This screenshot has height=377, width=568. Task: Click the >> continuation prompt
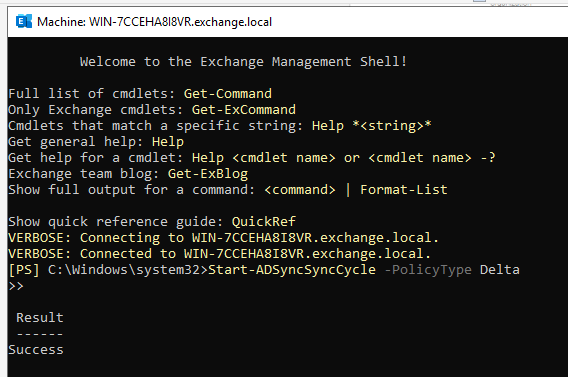[x=16, y=286]
